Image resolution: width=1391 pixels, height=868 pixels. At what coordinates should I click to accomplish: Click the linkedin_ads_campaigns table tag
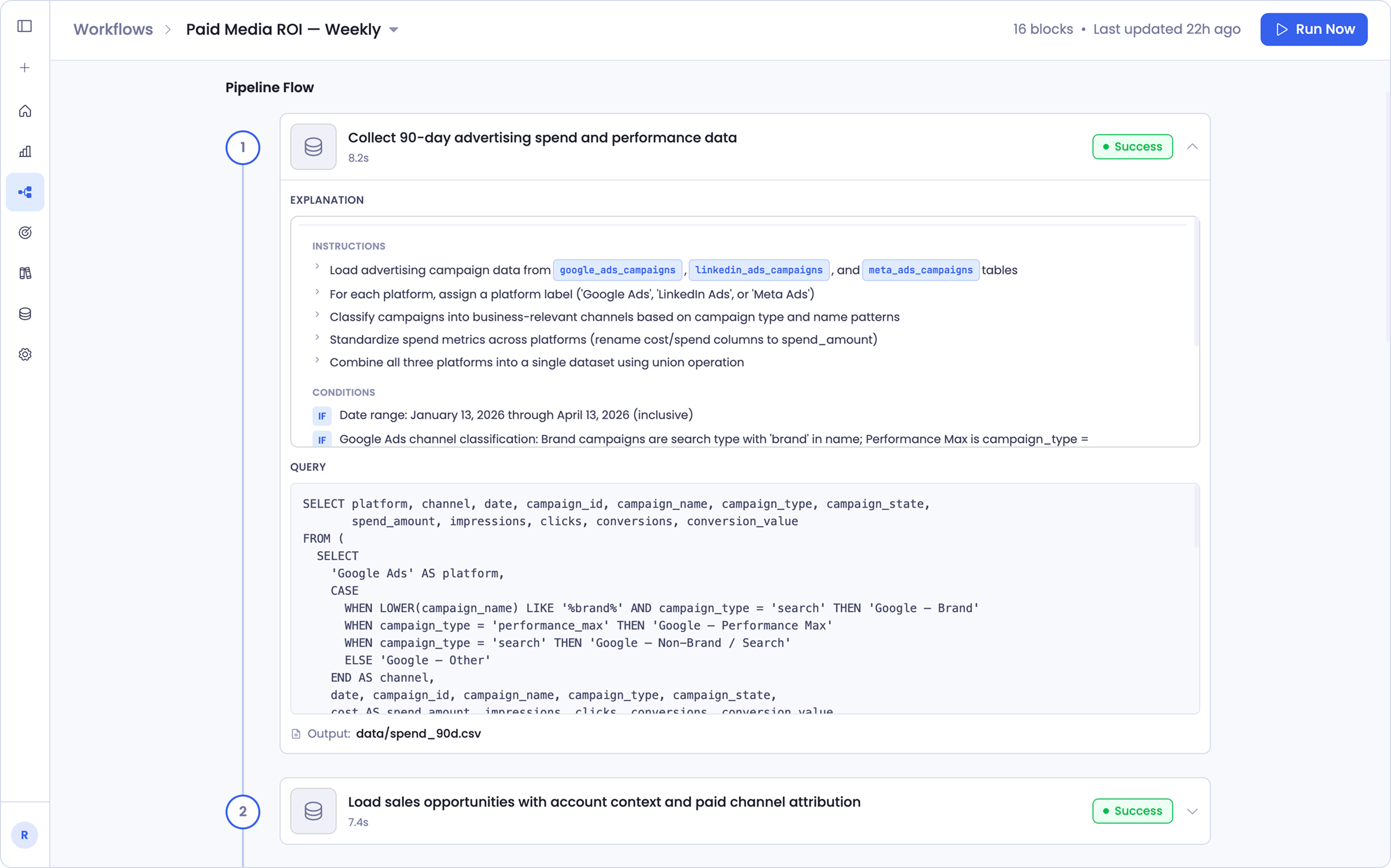[759, 270]
